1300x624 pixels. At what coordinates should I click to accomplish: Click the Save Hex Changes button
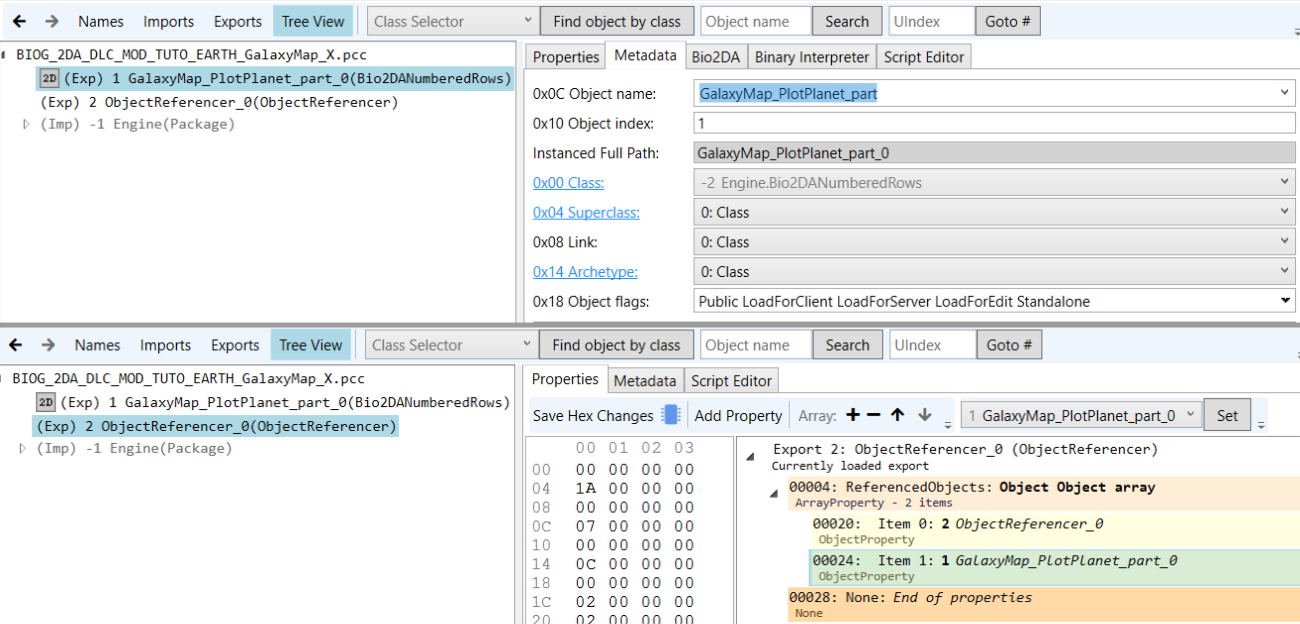click(x=593, y=415)
